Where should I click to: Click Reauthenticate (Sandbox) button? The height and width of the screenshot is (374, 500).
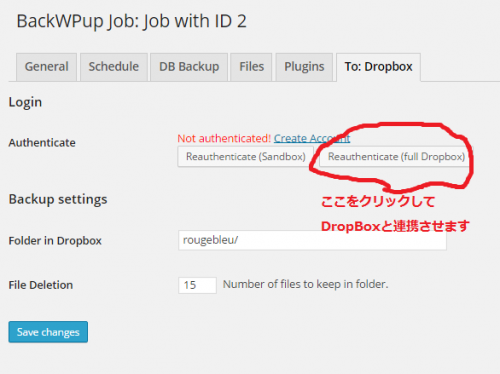tap(246, 156)
